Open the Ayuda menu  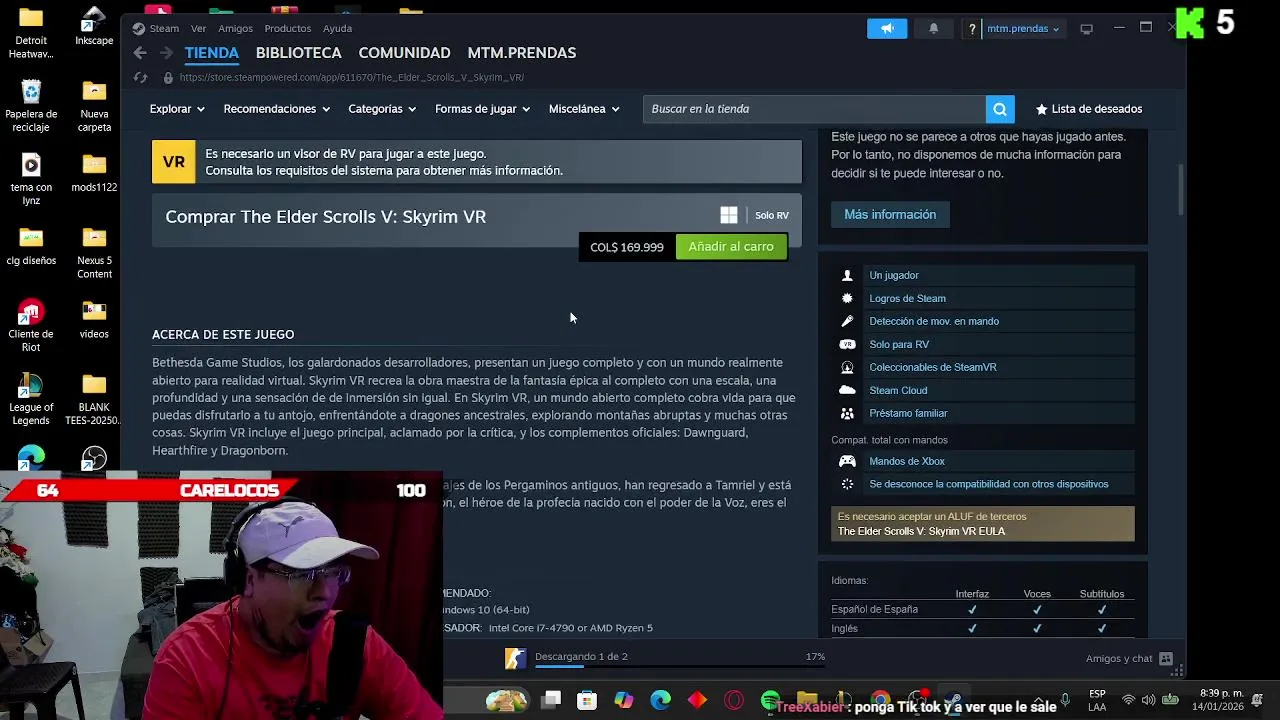[x=337, y=29]
